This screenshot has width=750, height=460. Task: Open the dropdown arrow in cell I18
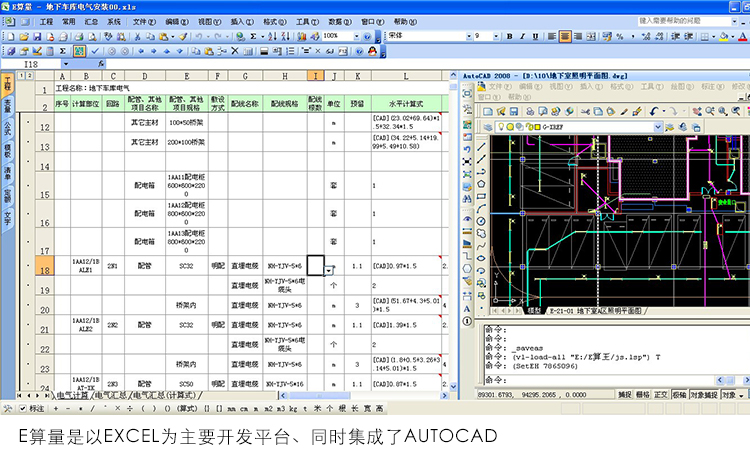329,271
